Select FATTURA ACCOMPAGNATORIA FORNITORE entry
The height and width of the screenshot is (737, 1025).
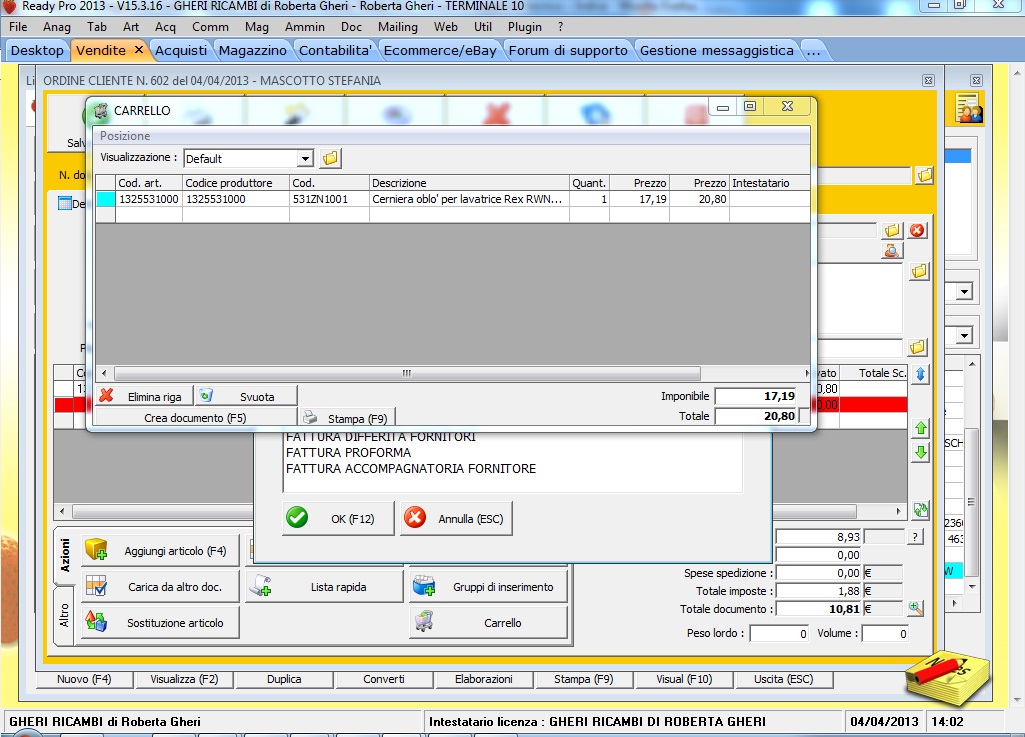[411, 468]
